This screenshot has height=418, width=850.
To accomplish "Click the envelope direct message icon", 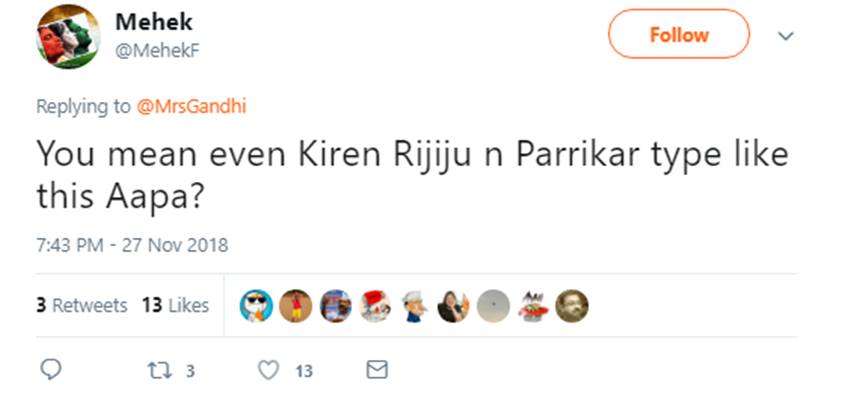I will (x=376, y=370).
